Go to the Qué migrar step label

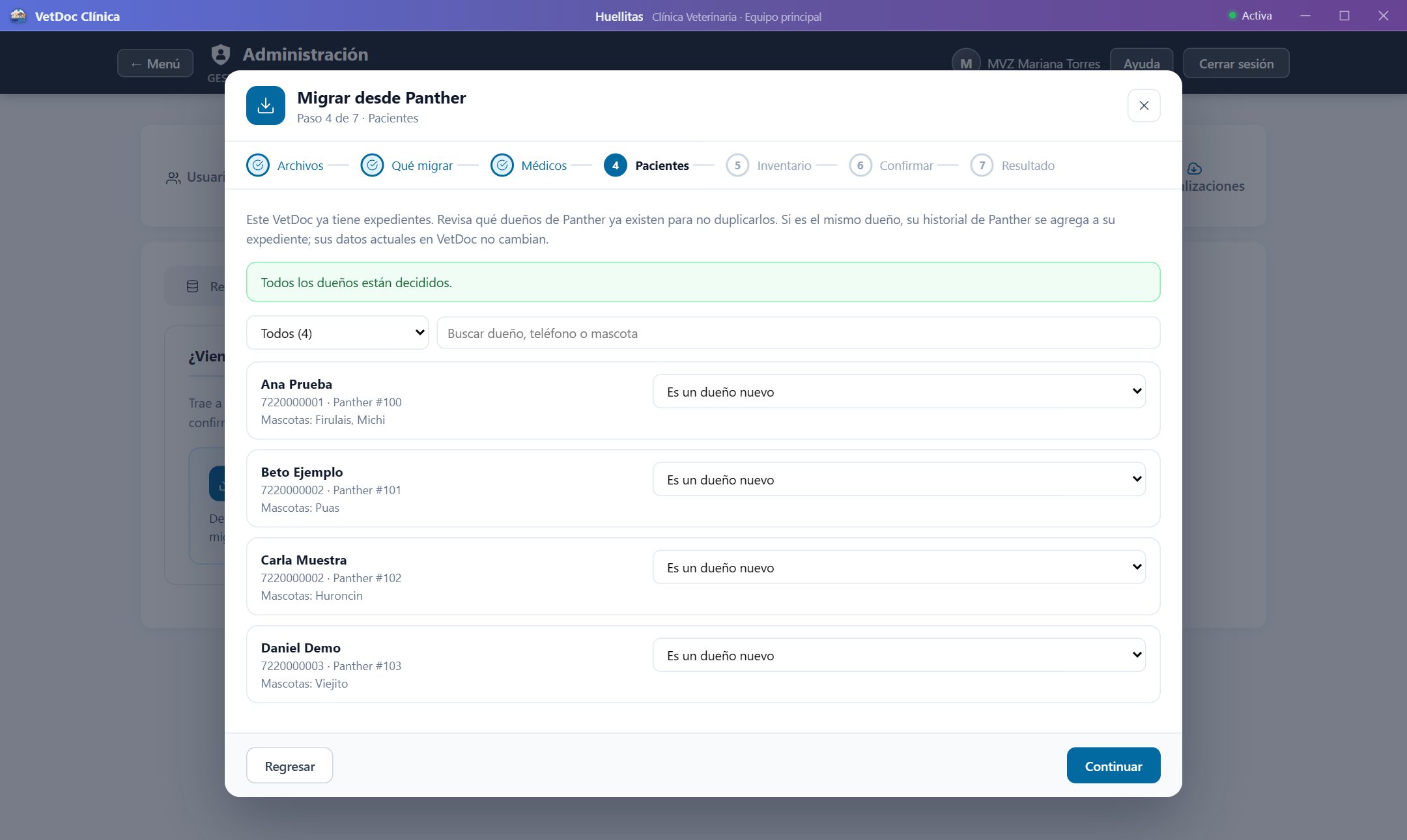[422, 165]
